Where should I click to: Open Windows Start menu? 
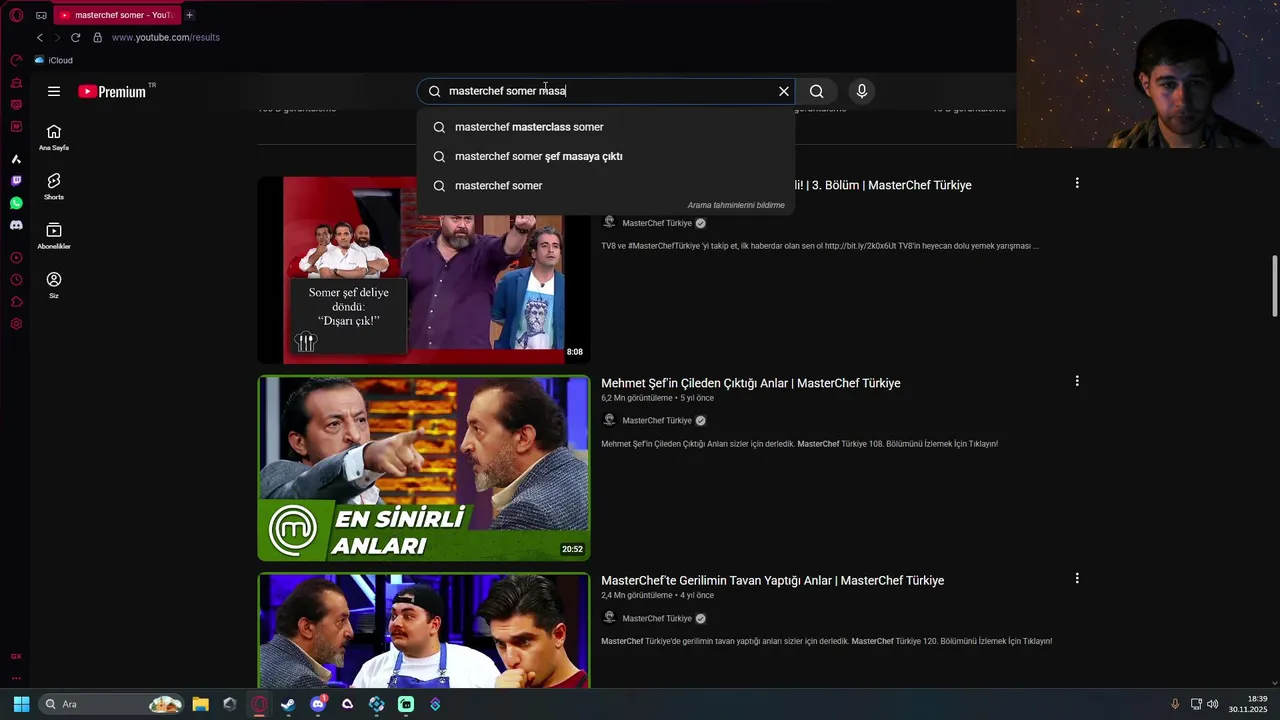[21, 704]
